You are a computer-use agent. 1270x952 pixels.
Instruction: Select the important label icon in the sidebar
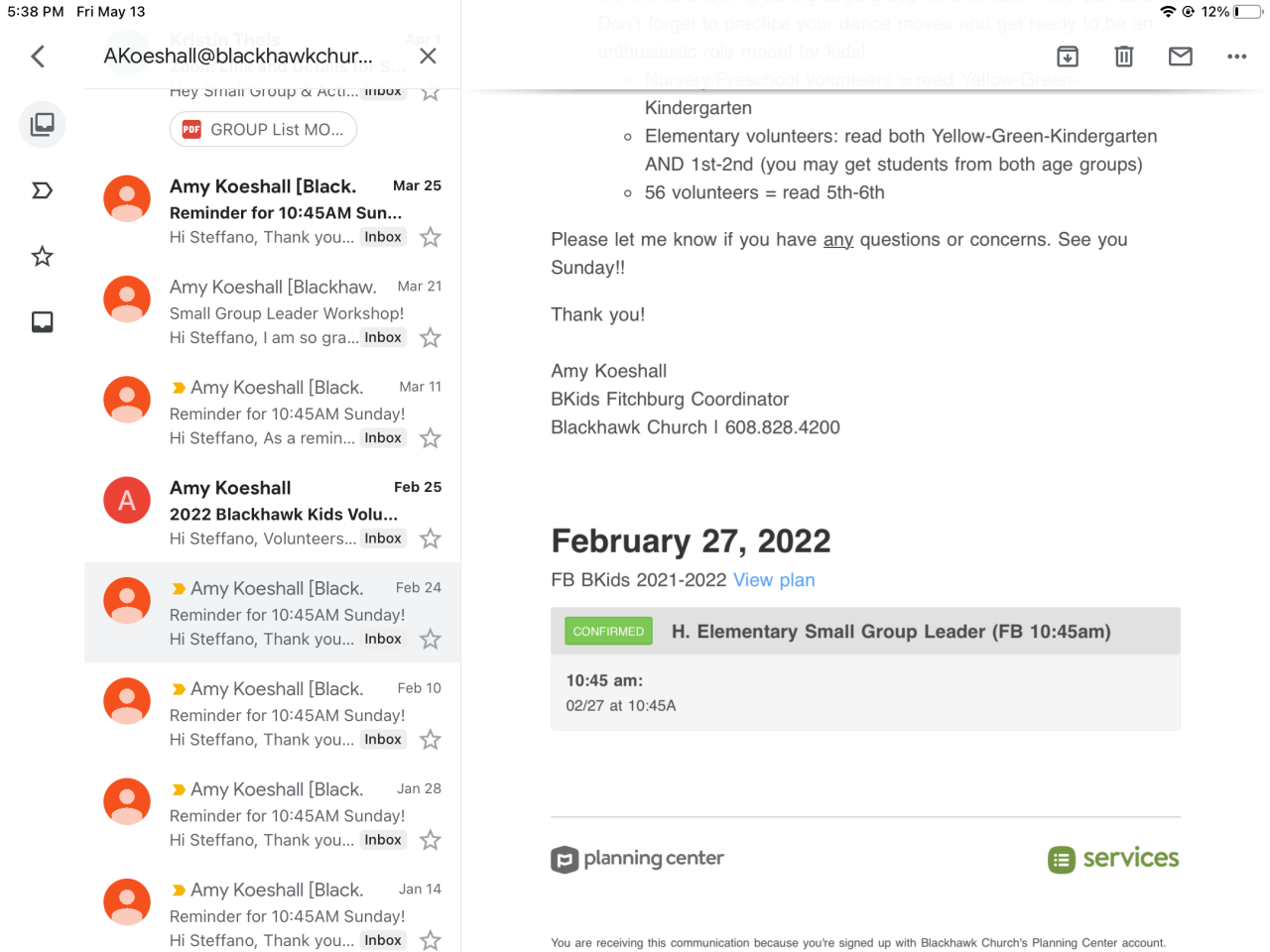(x=43, y=190)
